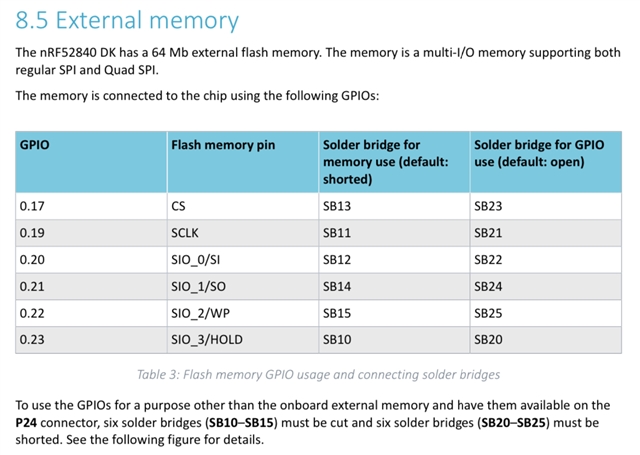Select the SCLK cell
The image size is (640, 455).
pyautogui.click(x=242, y=233)
